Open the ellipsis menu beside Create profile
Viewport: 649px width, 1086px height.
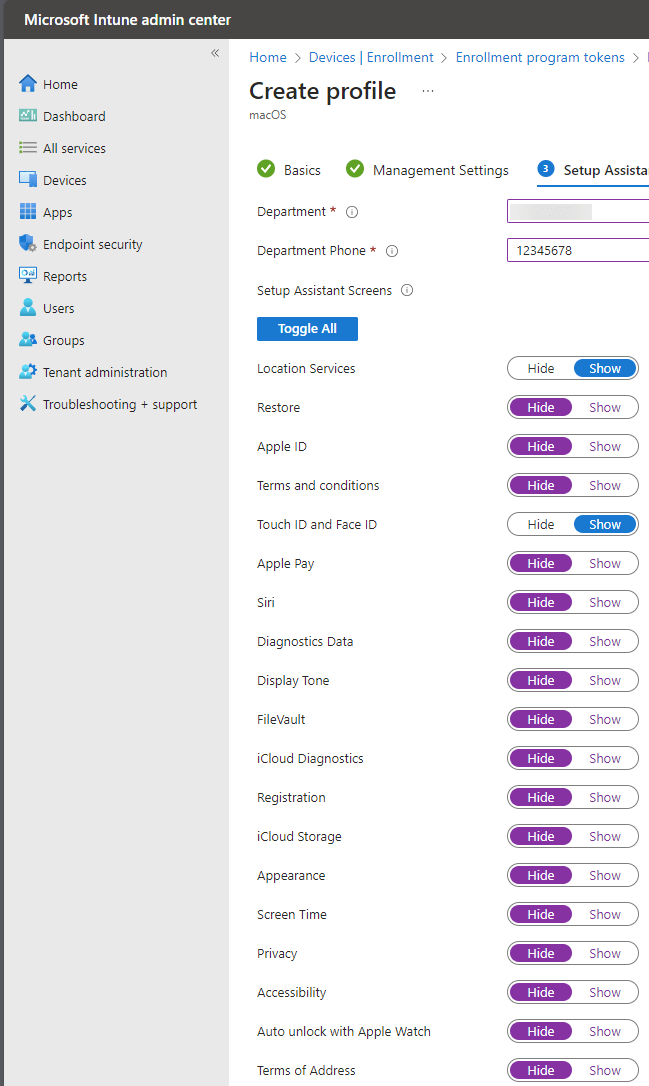point(428,91)
